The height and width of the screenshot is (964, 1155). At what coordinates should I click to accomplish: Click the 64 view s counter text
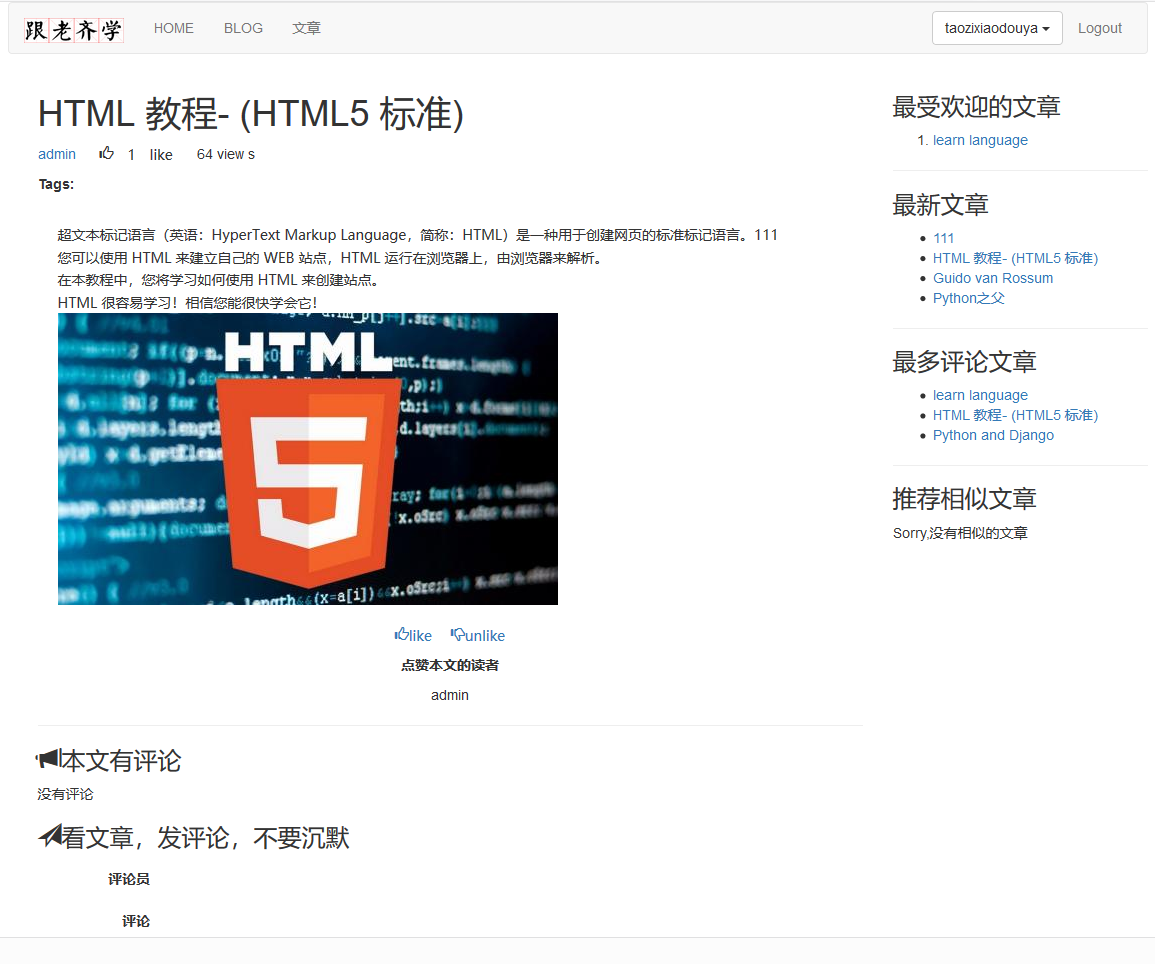pyautogui.click(x=225, y=154)
